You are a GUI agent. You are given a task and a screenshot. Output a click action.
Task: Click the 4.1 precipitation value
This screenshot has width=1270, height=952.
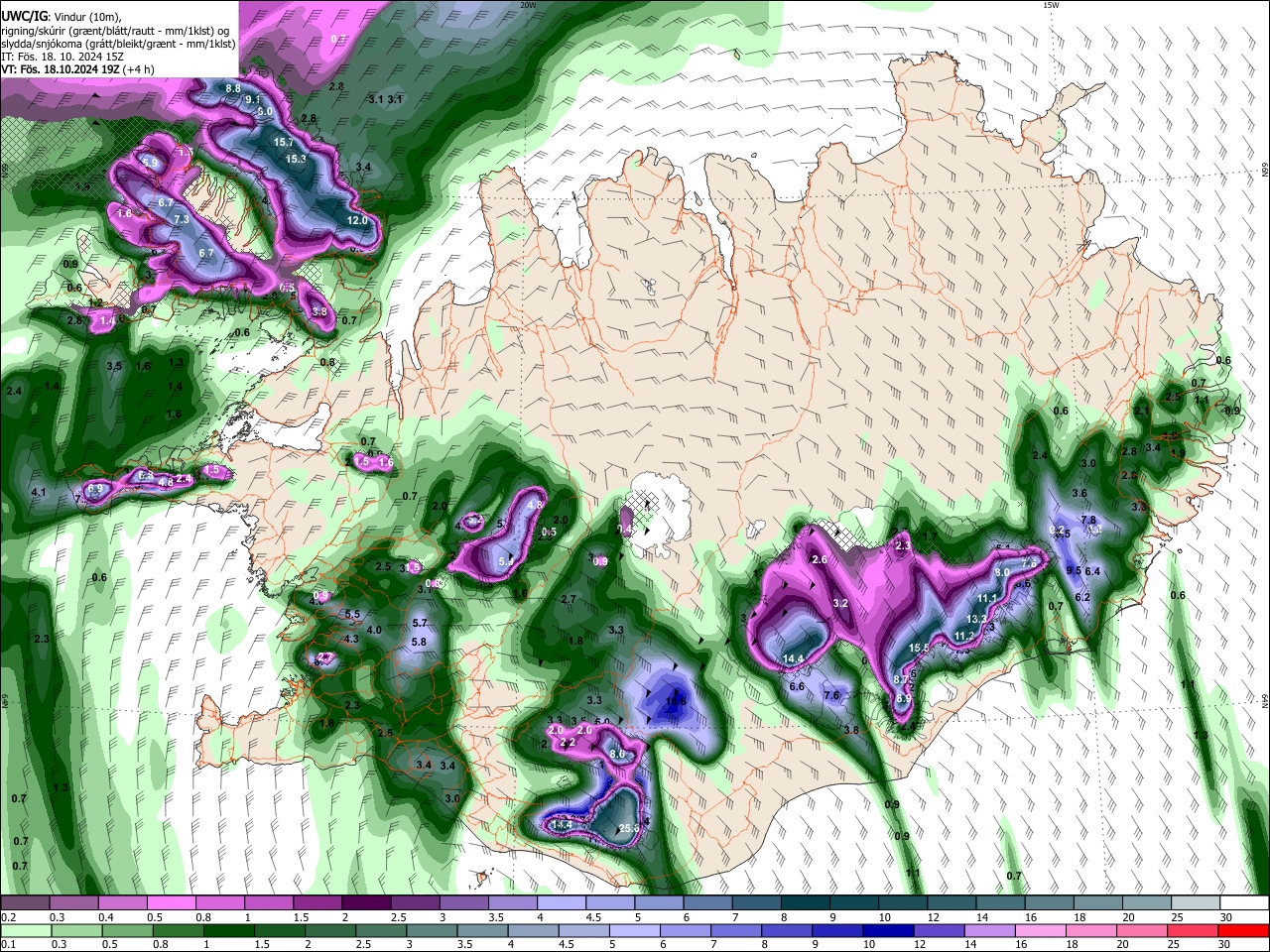click(39, 492)
